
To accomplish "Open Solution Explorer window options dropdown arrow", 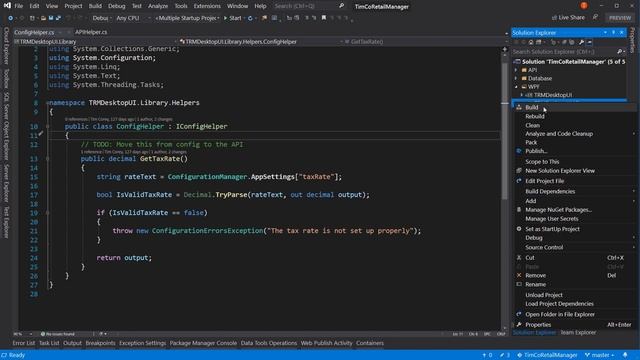I will [605, 32].
